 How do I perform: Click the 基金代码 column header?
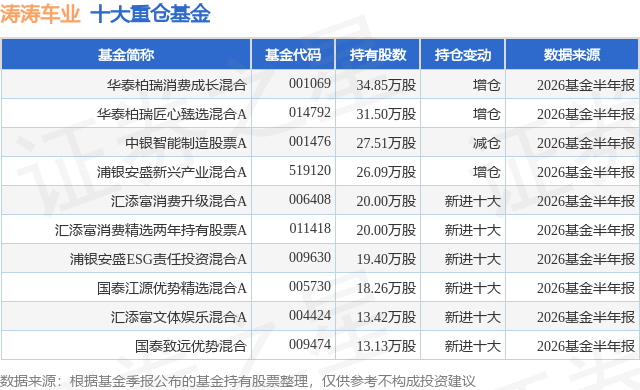293,55
